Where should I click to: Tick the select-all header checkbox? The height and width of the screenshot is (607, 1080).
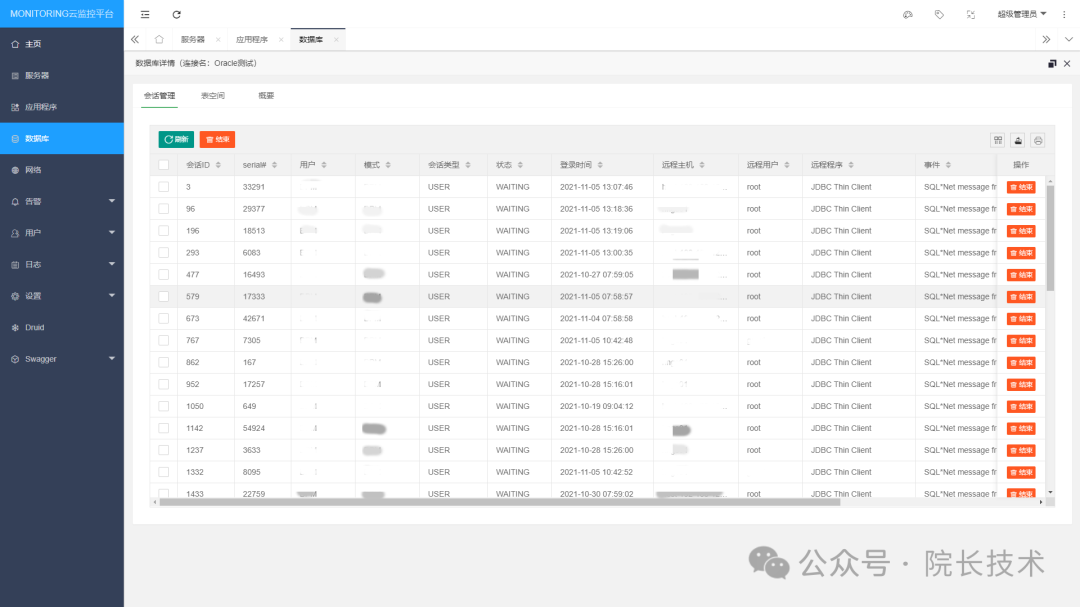pos(163,165)
